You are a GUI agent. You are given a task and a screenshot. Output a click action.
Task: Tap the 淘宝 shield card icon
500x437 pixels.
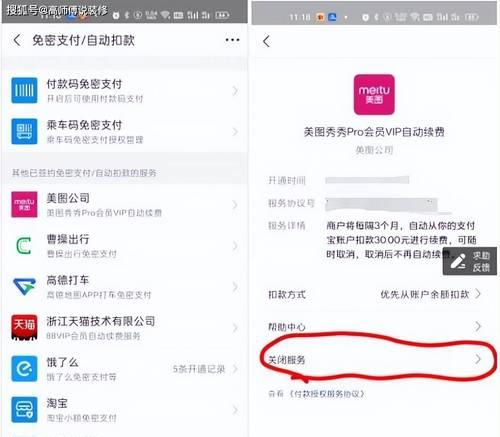[24, 409]
